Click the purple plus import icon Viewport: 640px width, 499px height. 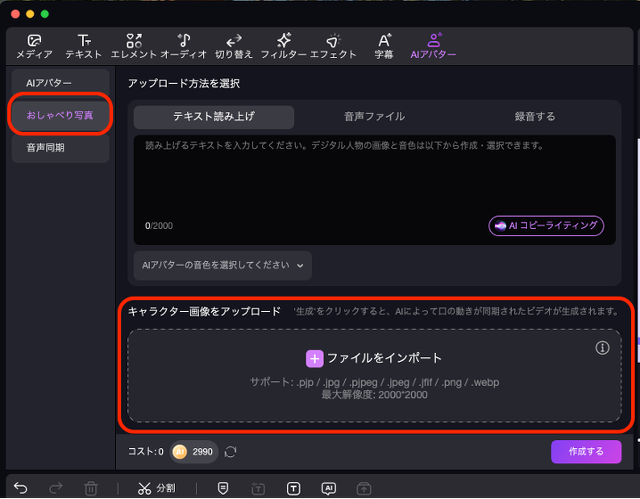click(x=315, y=359)
